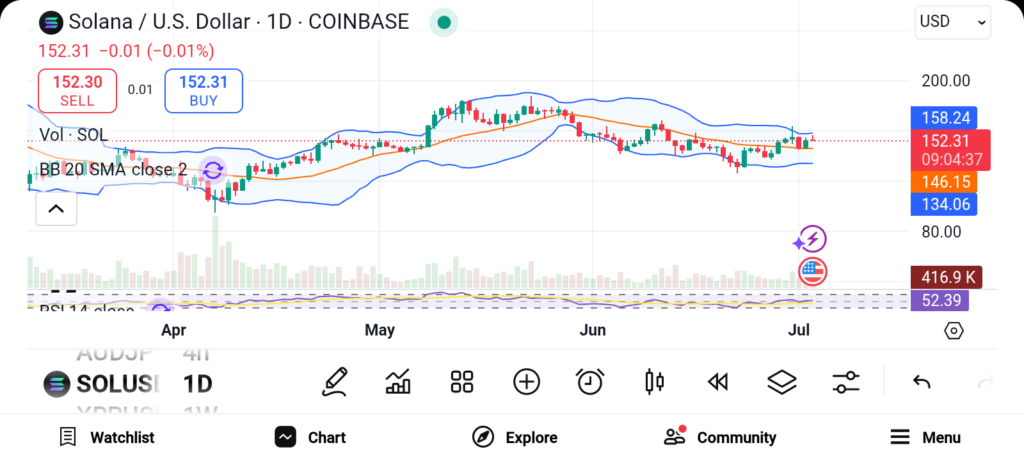Open the lightning sparkle events icon
Viewport: 1024px width, 461px height.
pos(810,240)
